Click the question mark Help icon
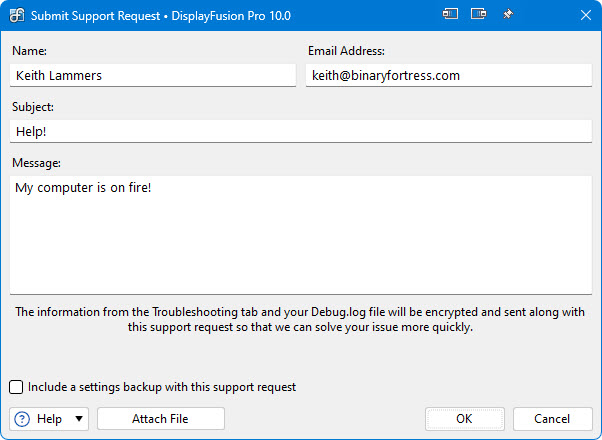Image resolution: width=602 pixels, height=440 pixels. 22,419
